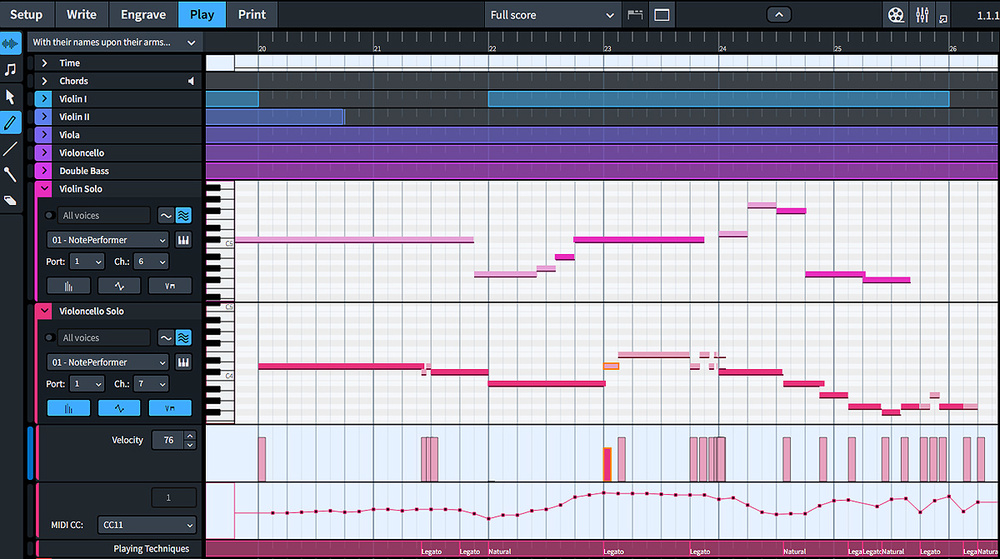Switch to the Engrave mode tab

click(x=143, y=14)
